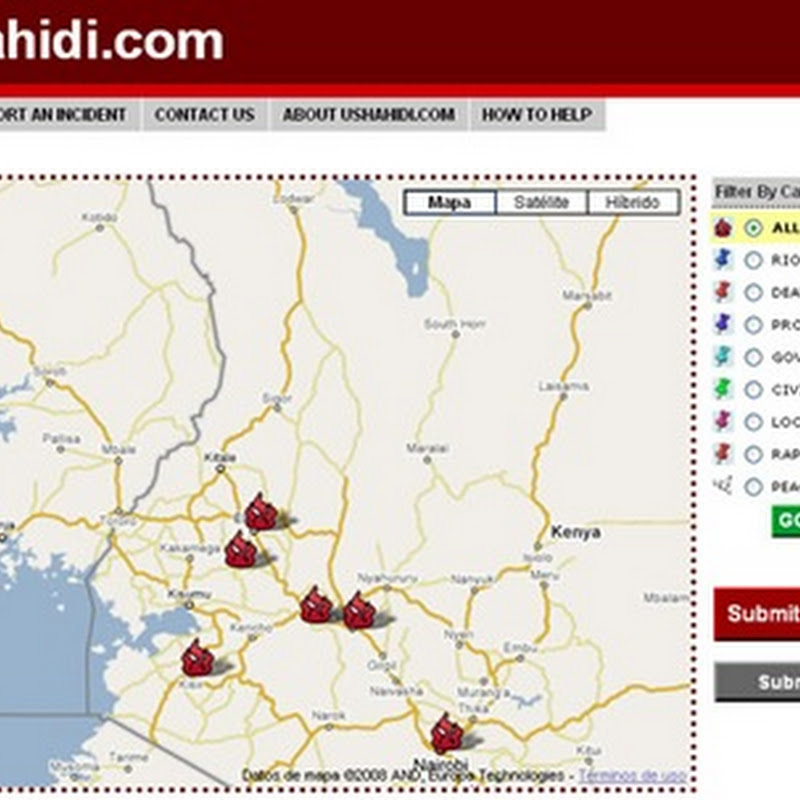Image resolution: width=800 pixels, height=800 pixels.
Task: Click the magenta pin icon beside LOO
Action: point(723,421)
